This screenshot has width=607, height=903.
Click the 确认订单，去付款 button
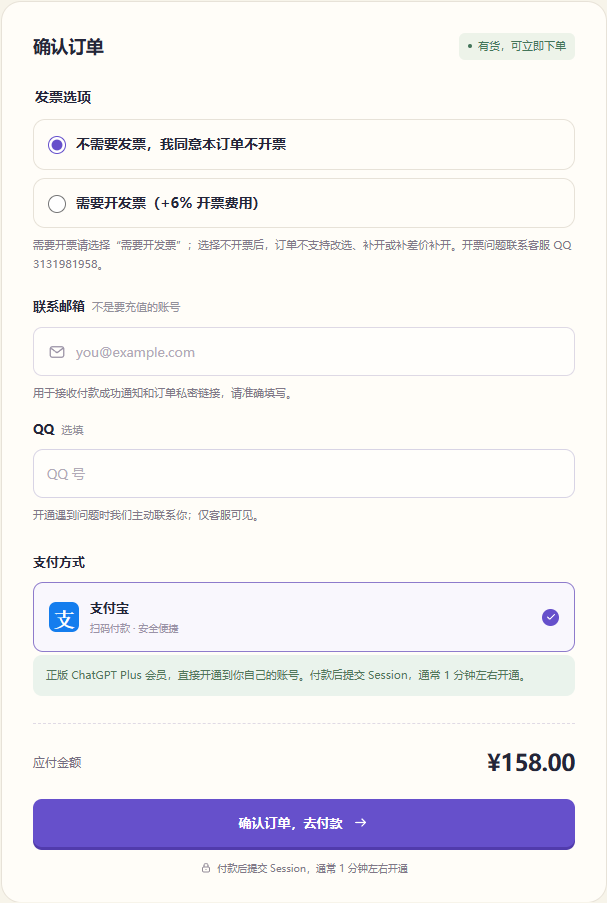304,824
